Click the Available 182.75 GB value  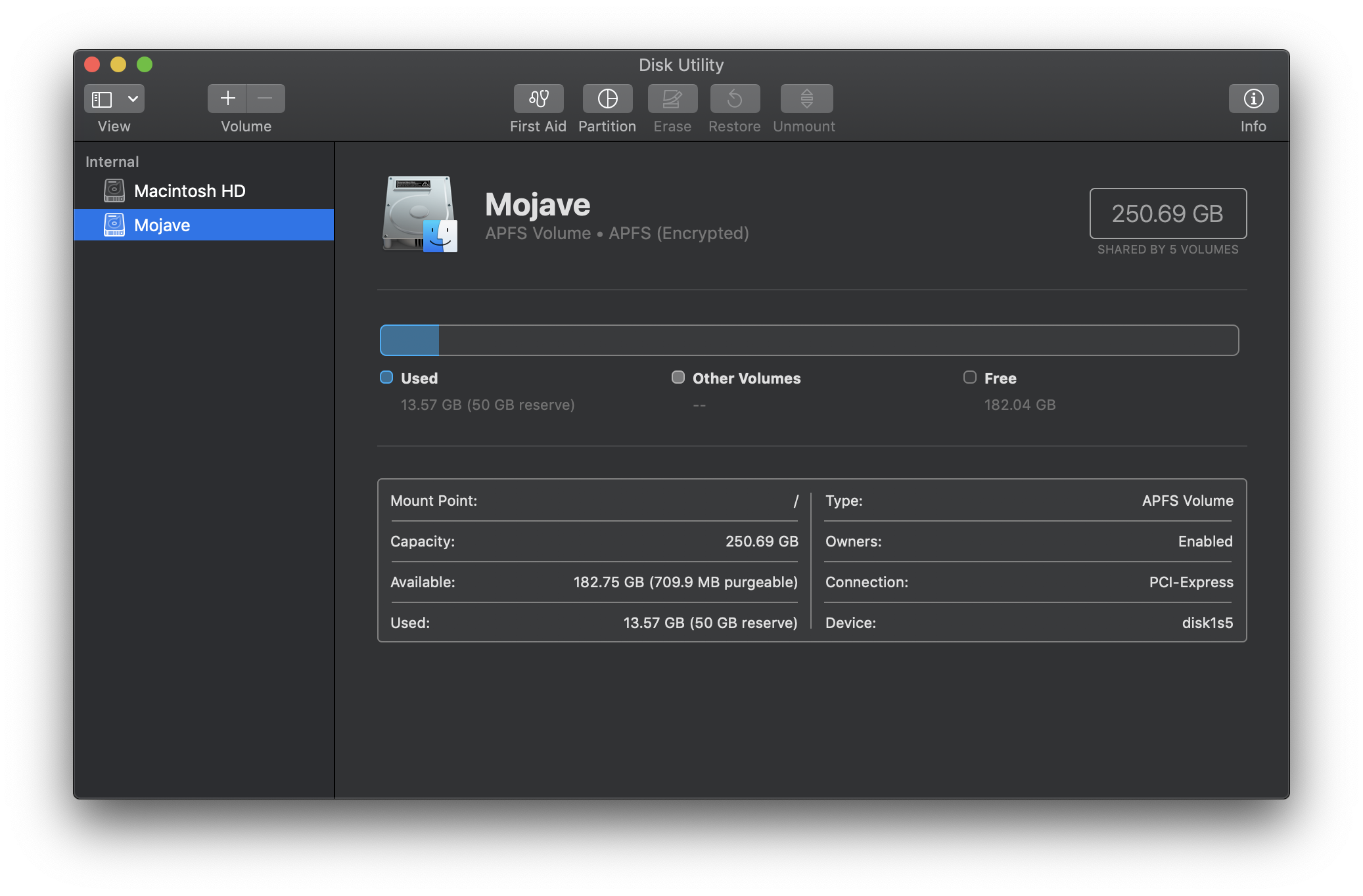coord(685,582)
